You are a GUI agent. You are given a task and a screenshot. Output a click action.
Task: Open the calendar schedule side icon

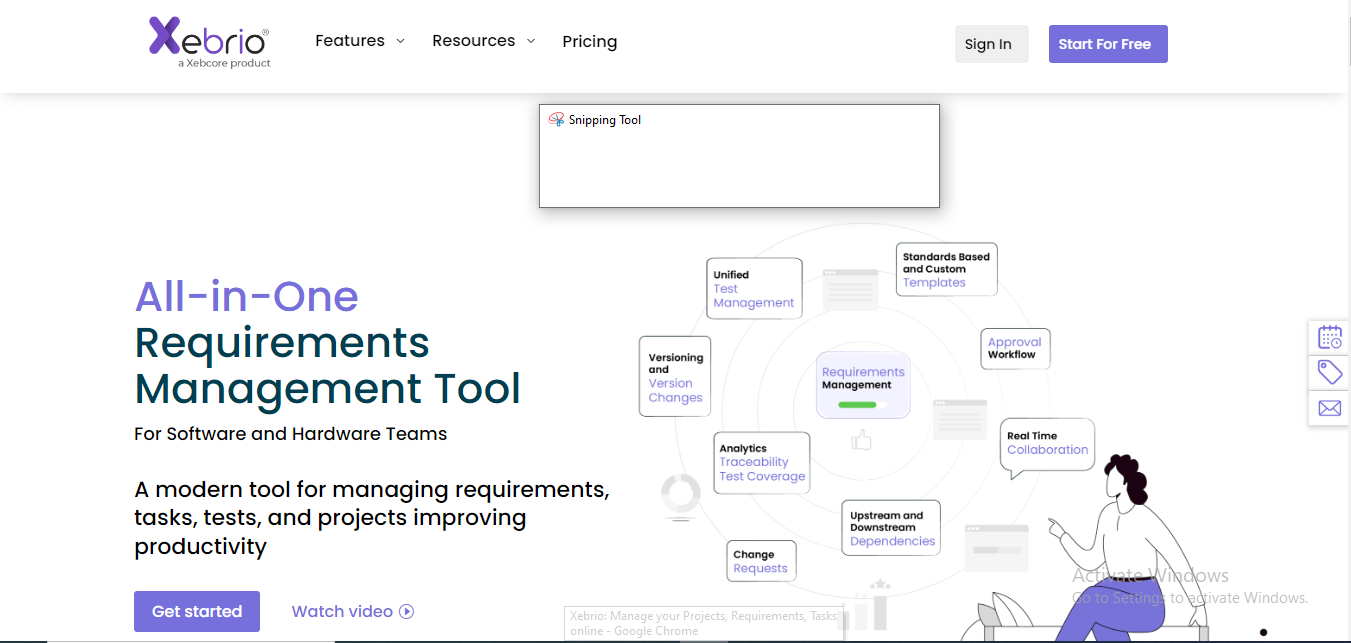pyautogui.click(x=1329, y=338)
